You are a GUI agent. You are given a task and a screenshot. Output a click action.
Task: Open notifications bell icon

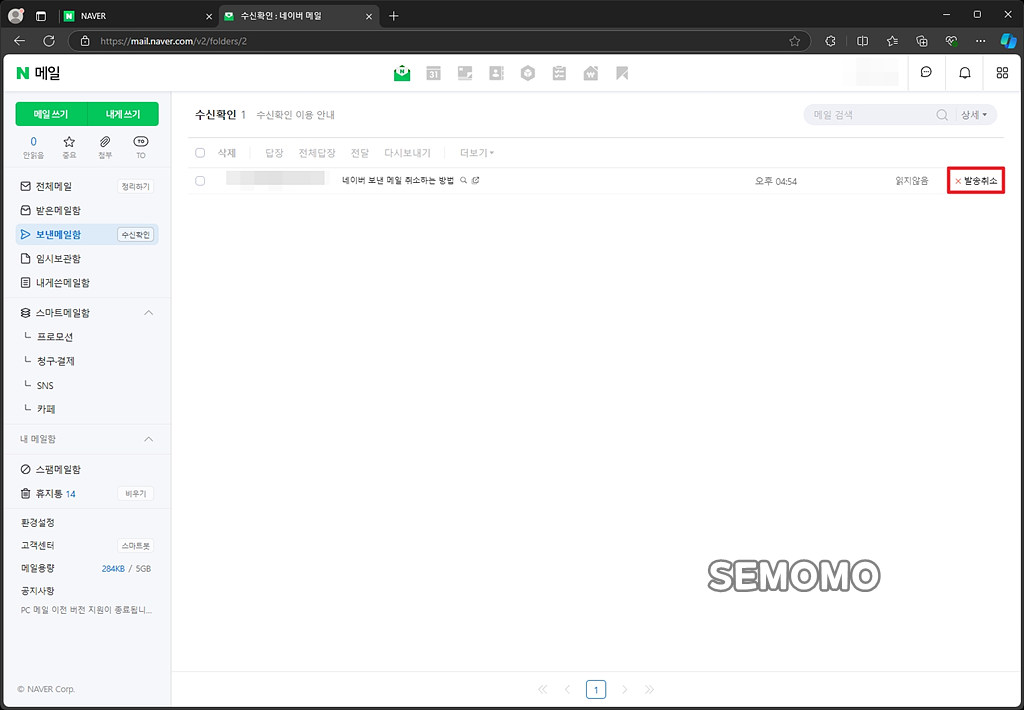click(x=965, y=73)
